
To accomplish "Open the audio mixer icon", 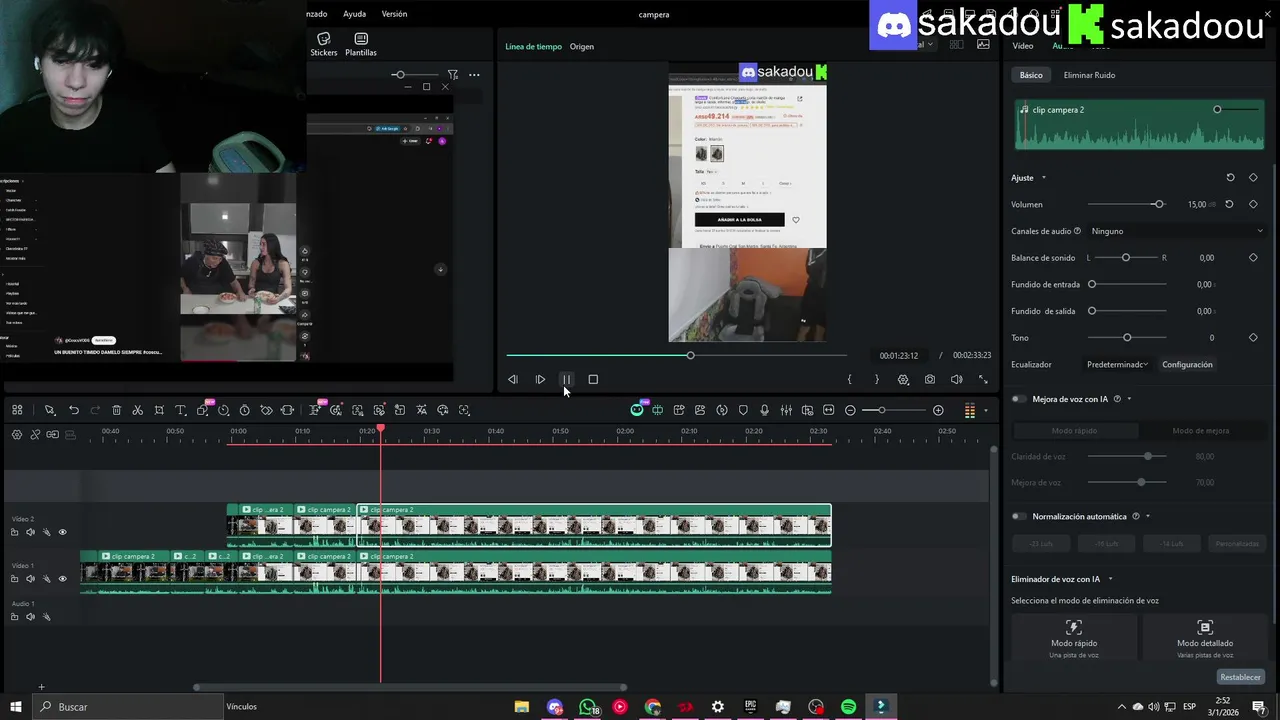I will [x=786, y=410].
